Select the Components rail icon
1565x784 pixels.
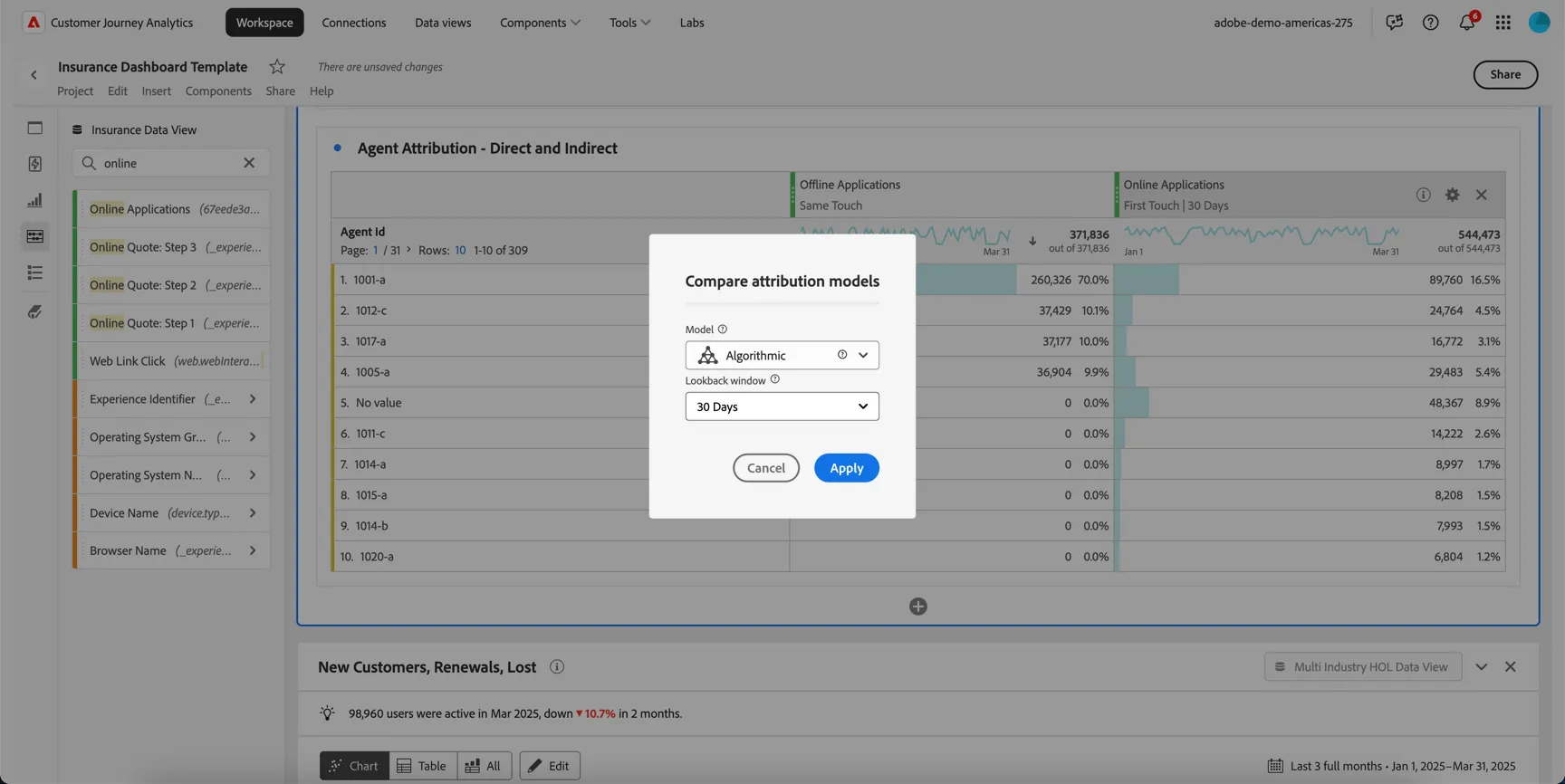(35, 236)
